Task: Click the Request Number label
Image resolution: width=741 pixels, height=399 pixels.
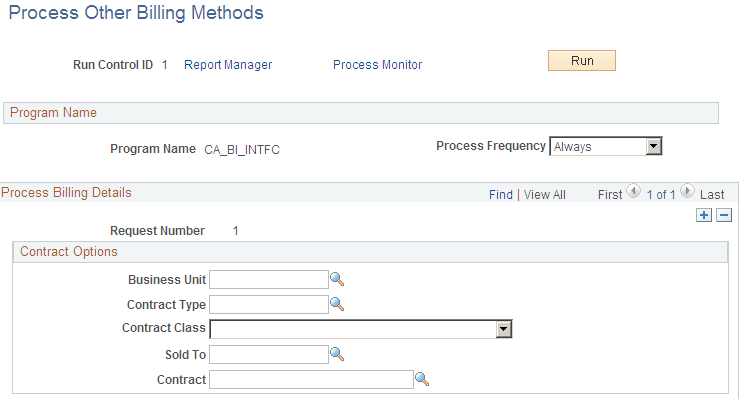Action: [157, 231]
